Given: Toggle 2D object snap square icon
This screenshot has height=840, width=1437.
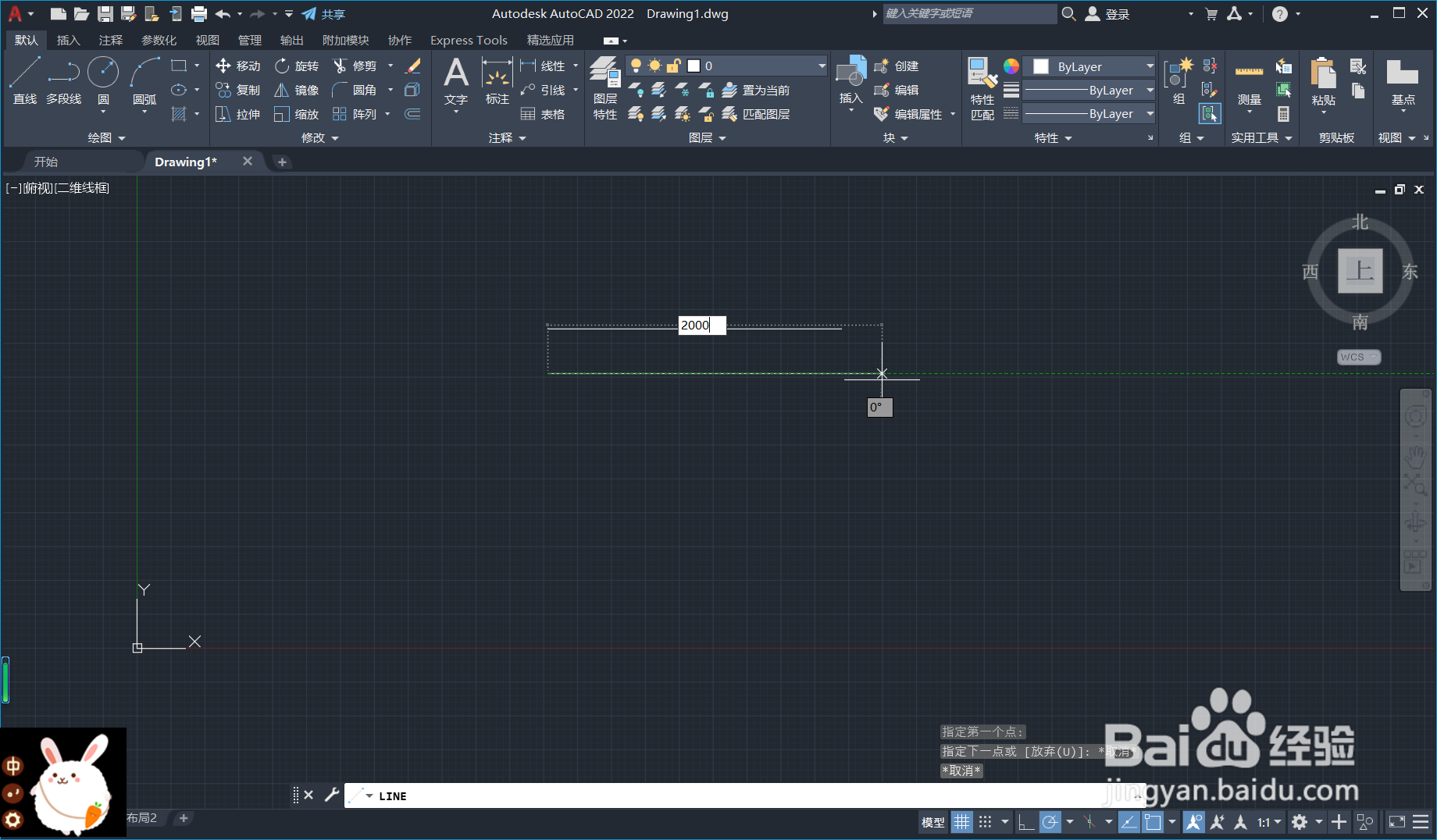Looking at the screenshot, I should click(1153, 822).
